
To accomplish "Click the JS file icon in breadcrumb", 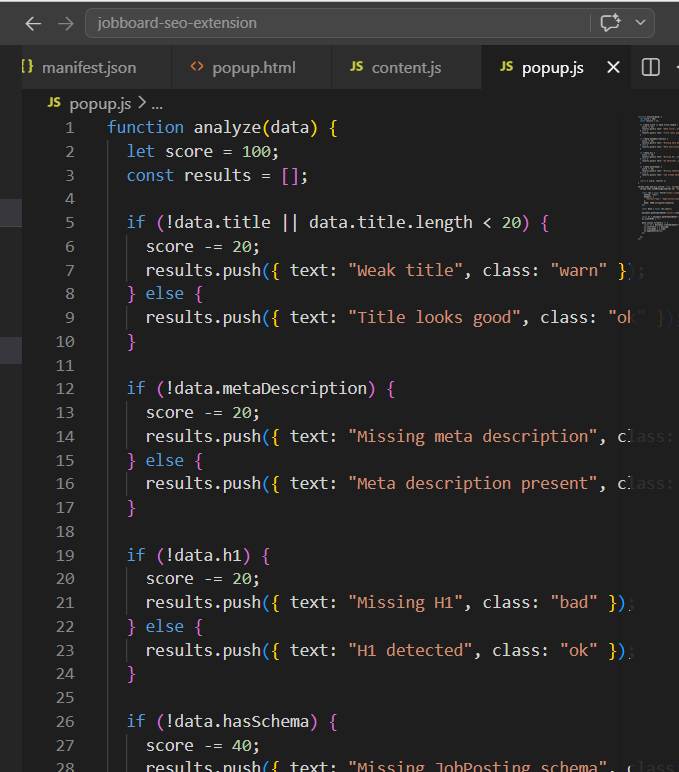I will [55, 103].
